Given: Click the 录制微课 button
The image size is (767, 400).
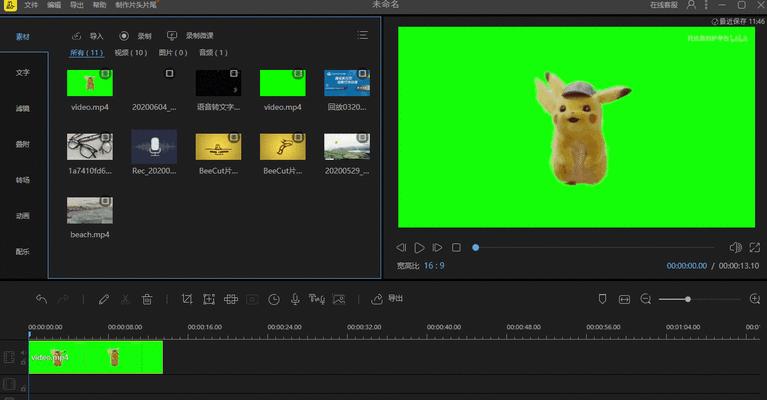Looking at the screenshot, I should click(x=190, y=36).
